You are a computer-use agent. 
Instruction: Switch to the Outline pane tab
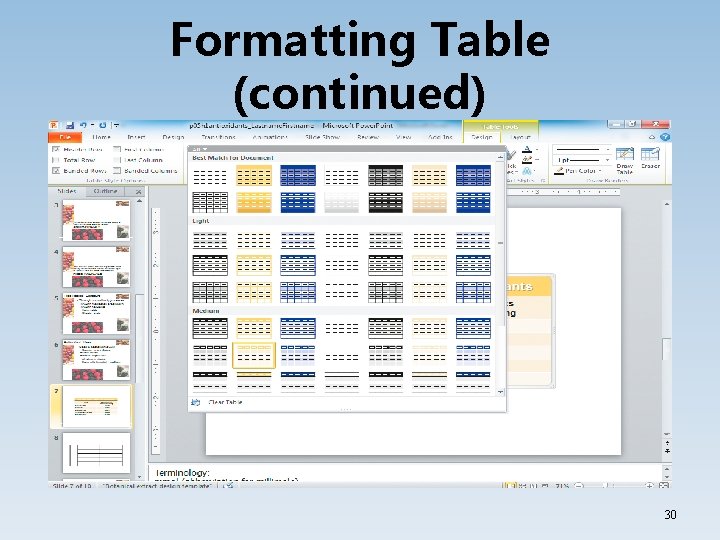[x=105, y=191]
